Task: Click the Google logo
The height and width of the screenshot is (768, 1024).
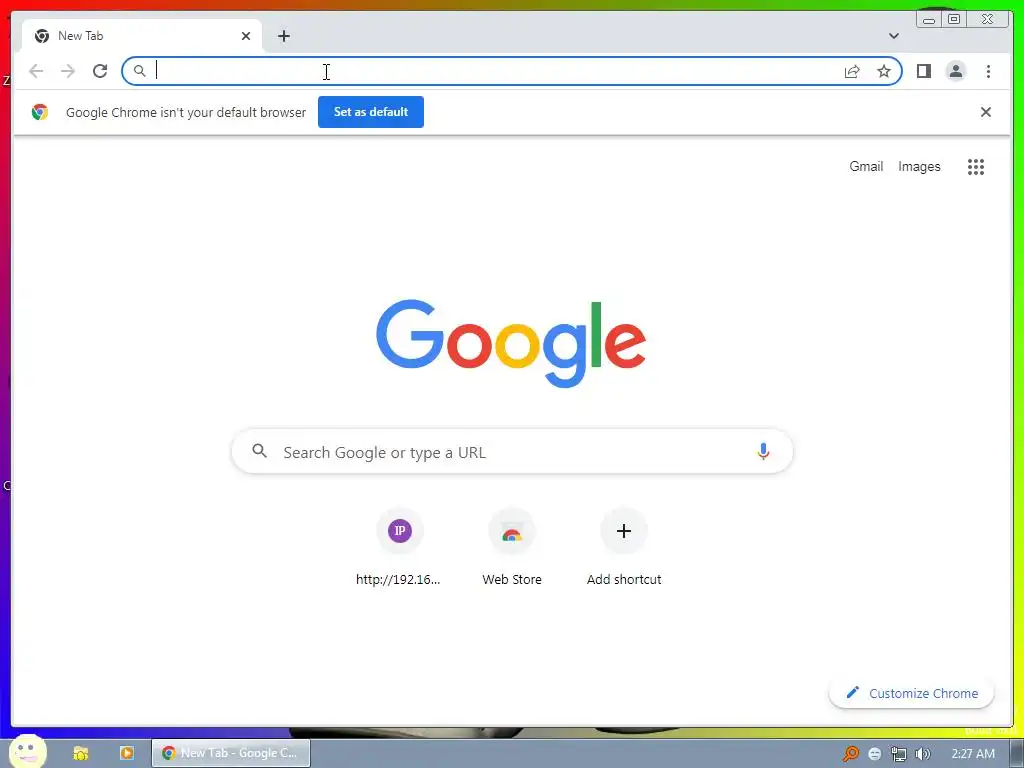Action: (x=511, y=344)
